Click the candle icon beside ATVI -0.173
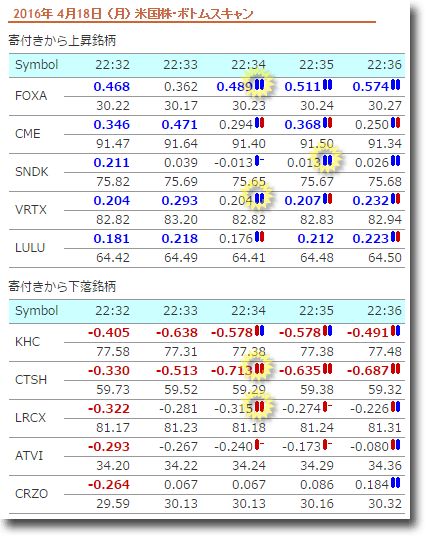This screenshot has height=536, width=427. [x=328, y=444]
